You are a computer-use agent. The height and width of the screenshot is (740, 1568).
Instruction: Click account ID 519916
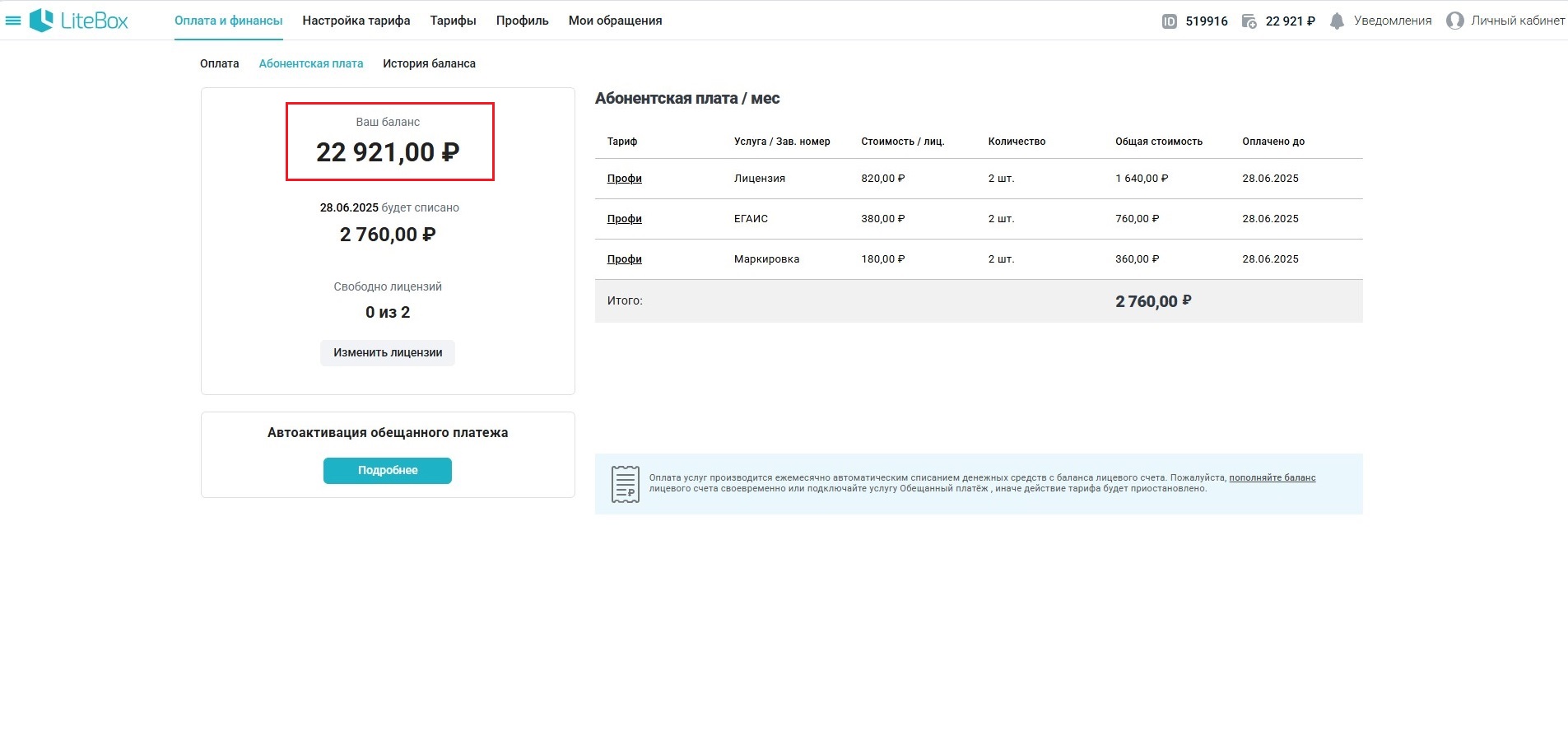click(x=1207, y=21)
